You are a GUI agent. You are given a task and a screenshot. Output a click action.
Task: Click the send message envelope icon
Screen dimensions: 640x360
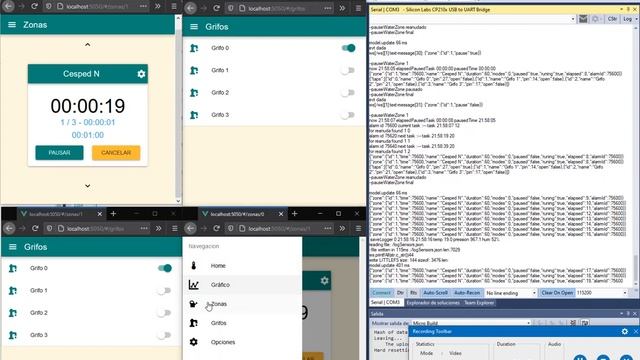coord(583,19)
